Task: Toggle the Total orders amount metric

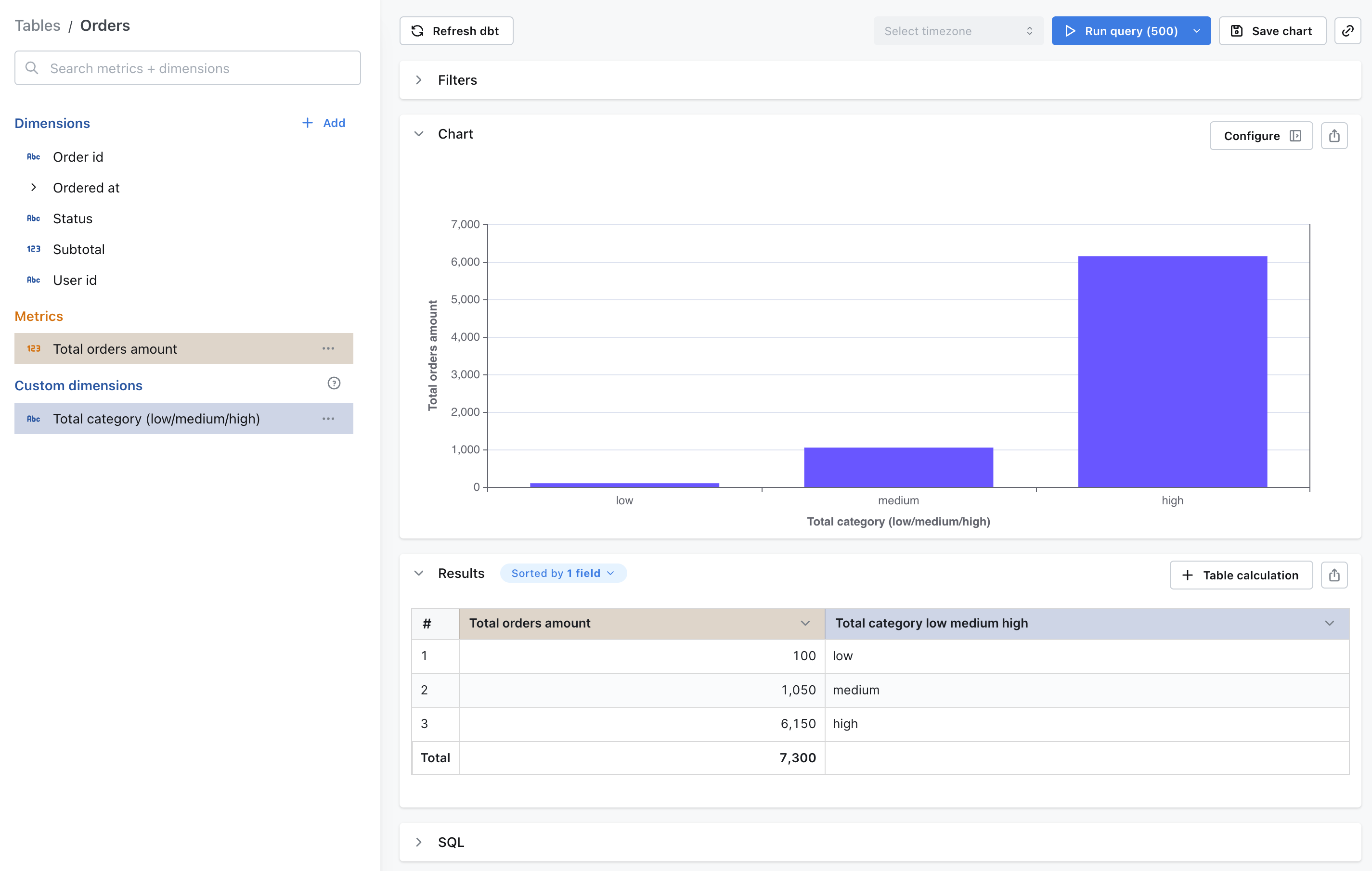Action: click(x=115, y=348)
